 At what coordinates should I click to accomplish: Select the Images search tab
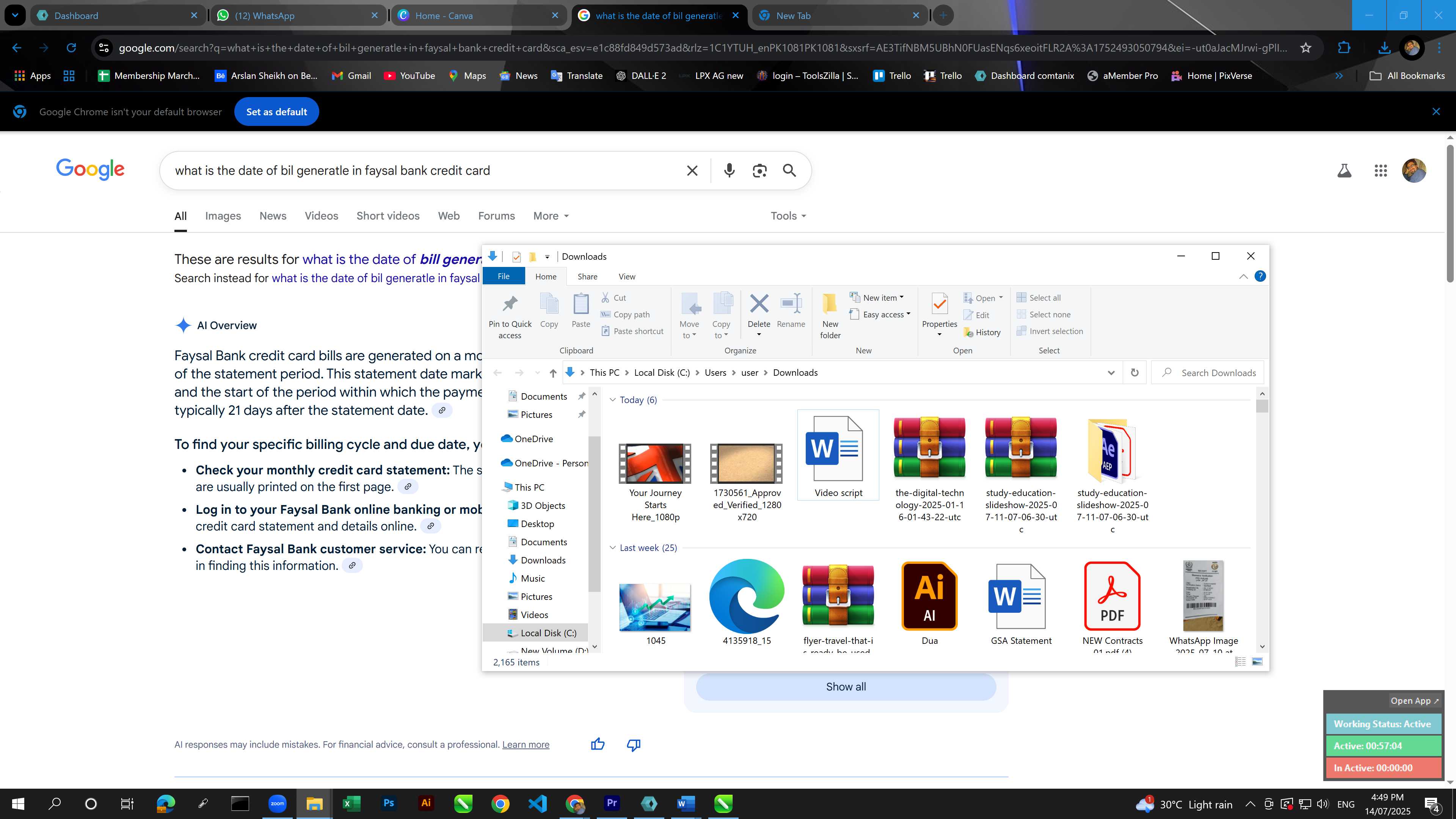(x=223, y=216)
